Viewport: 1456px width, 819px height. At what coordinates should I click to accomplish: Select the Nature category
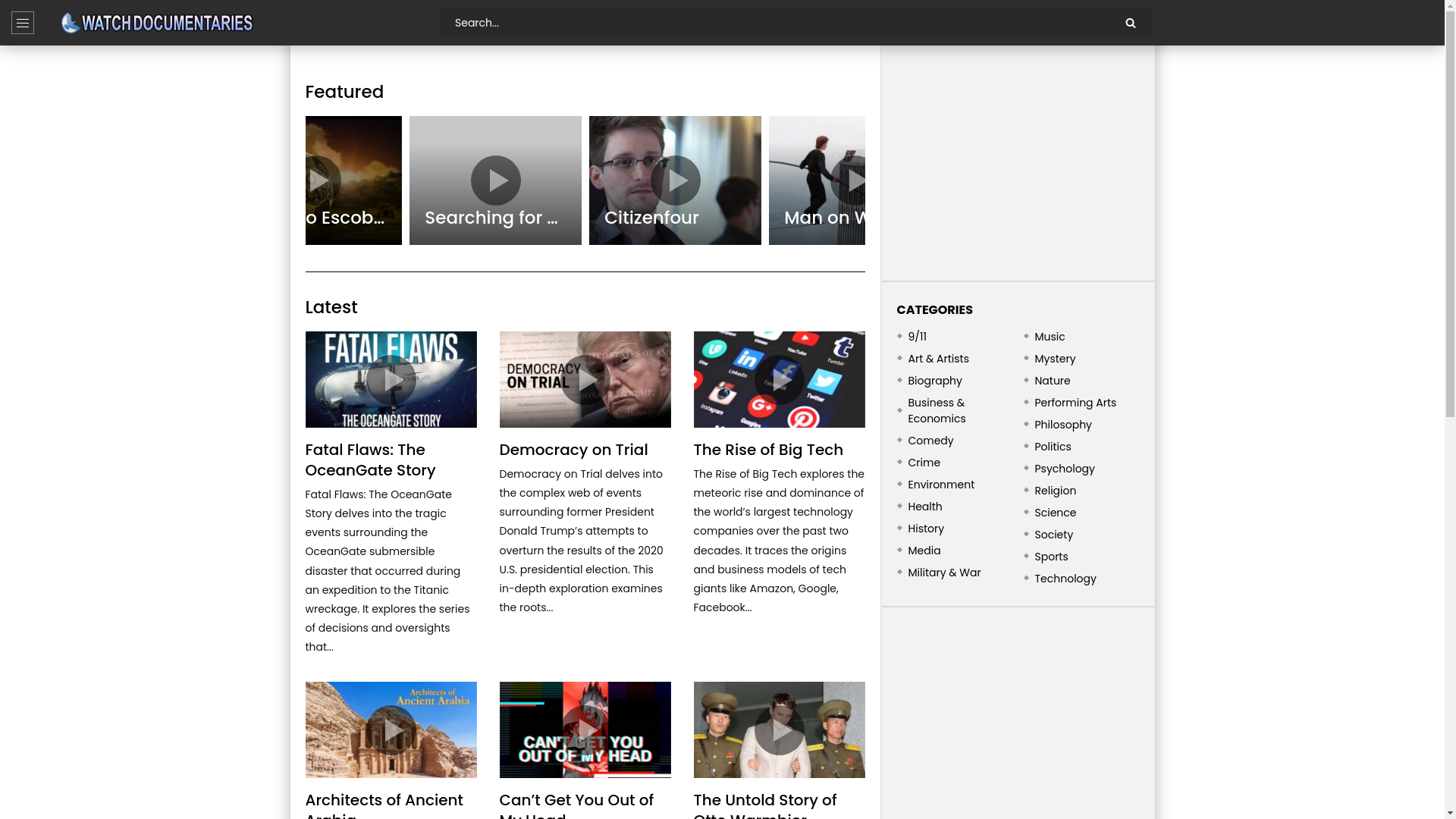[1052, 381]
